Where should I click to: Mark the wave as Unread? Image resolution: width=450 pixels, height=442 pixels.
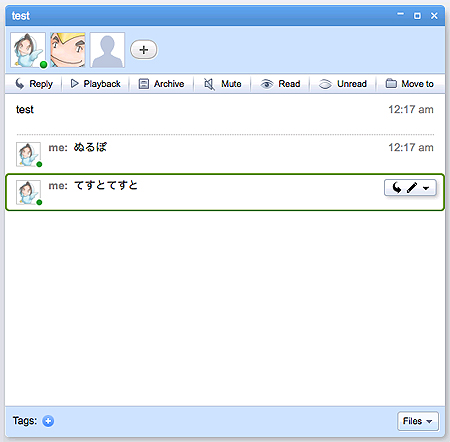click(x=343, y=84)
